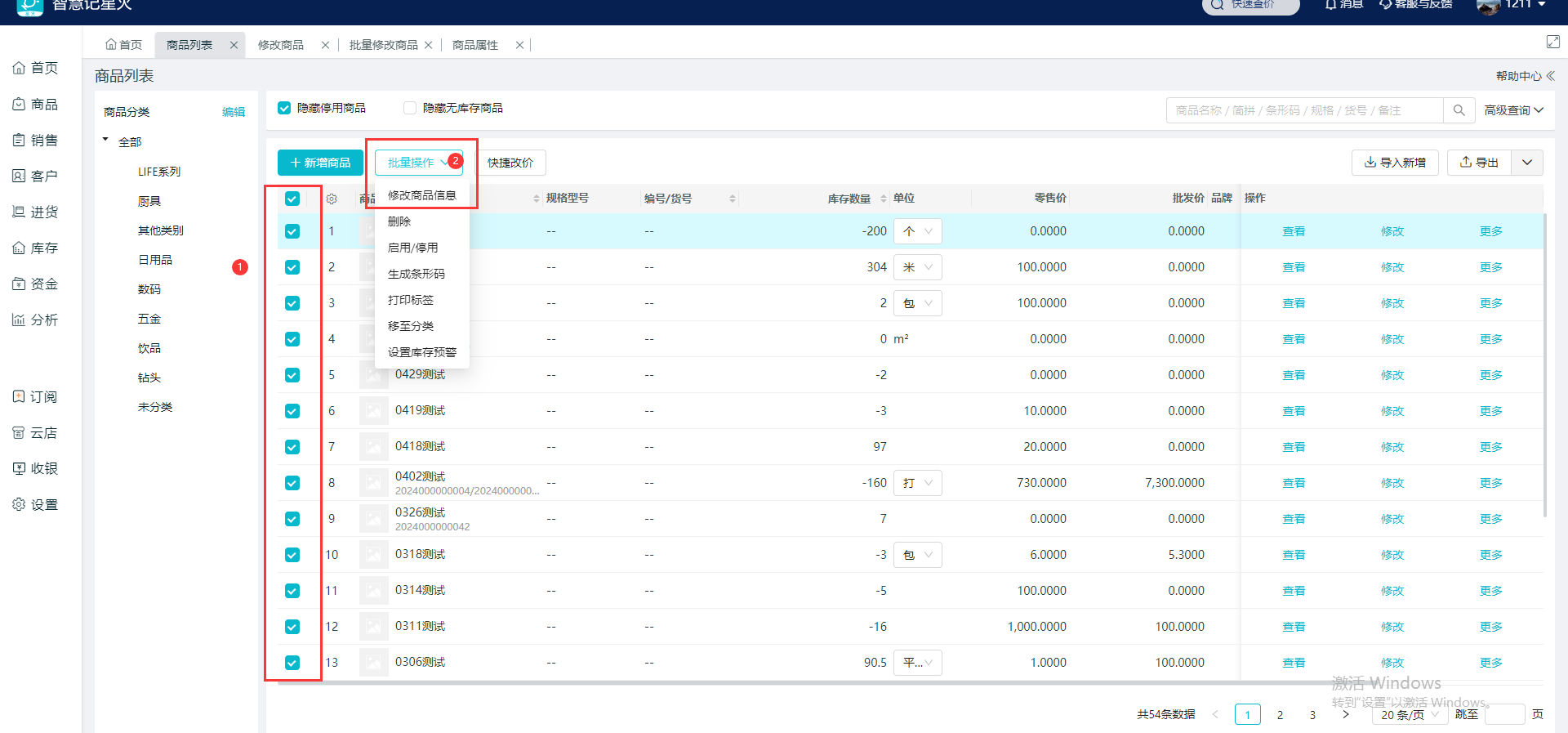Image resolution: width=1568 pixels, height=733 pixels.
Task: Open unit dropdown 打 in row 8
Action: coord(918,483)
